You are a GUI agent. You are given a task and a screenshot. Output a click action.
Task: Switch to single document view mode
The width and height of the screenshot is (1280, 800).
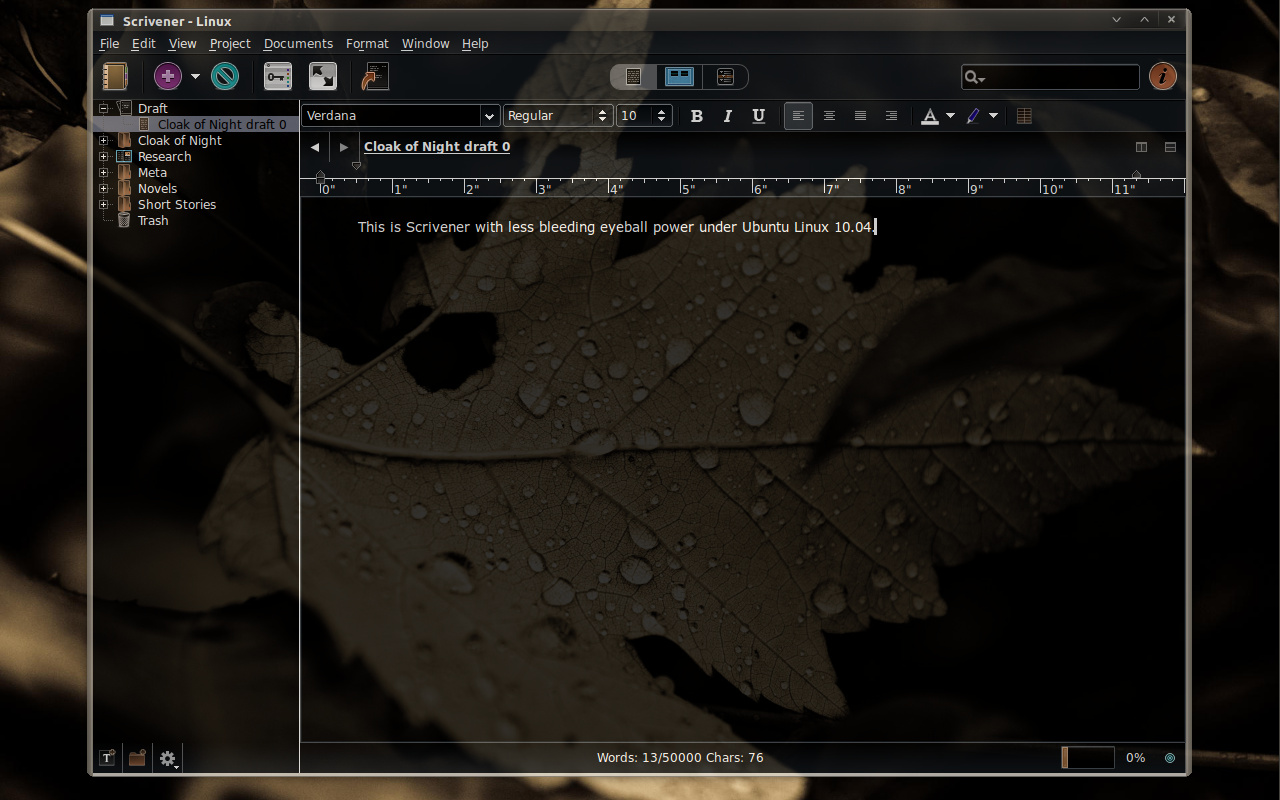point(633,76)
